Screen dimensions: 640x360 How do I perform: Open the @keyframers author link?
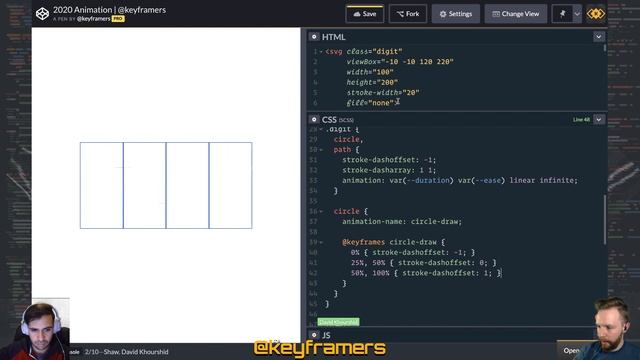(x=93, y=19)
